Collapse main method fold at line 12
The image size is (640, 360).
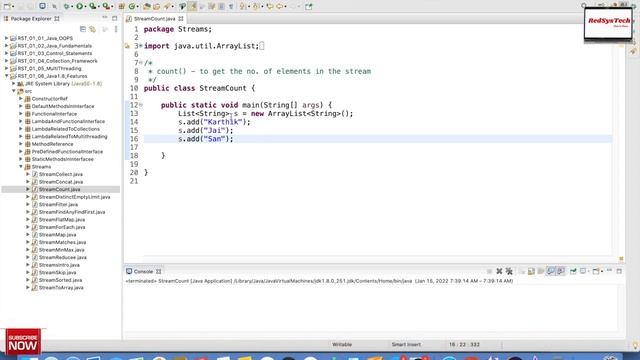(x=141, y=105)
